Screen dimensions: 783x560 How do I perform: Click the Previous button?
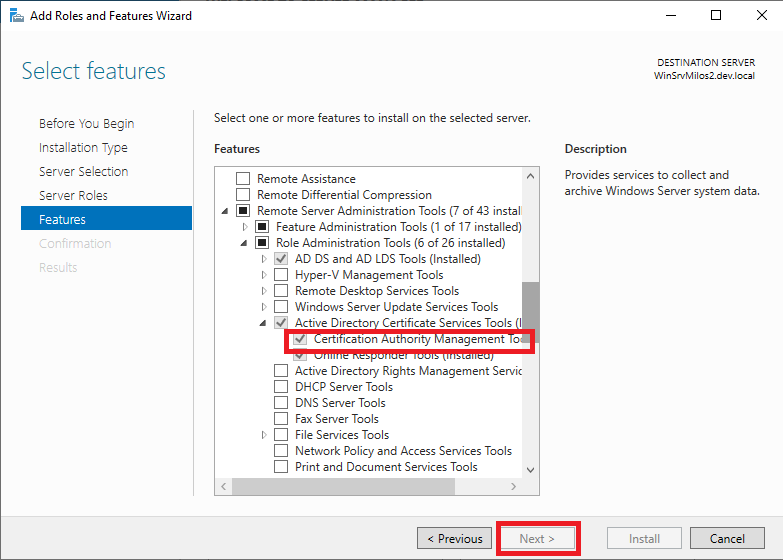(454, 539)
